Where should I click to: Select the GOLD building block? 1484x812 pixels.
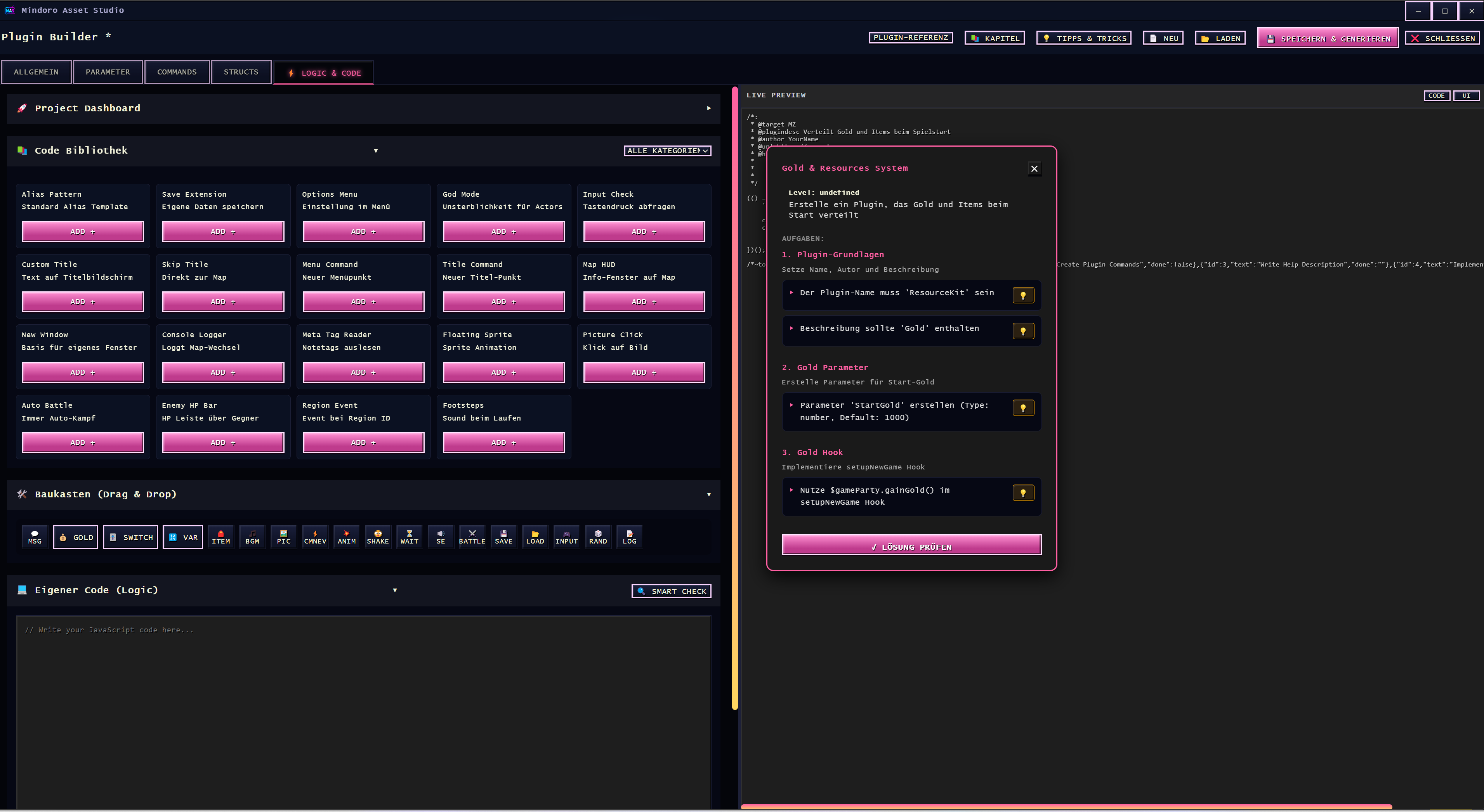click(76, 537)
